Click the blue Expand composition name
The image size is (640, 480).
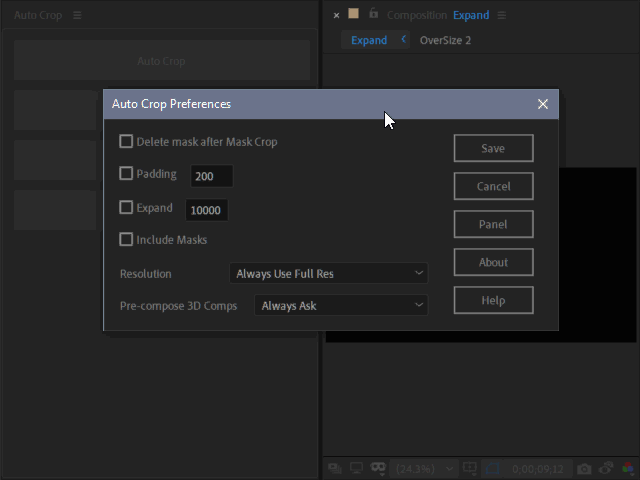[x=471, y=16]
